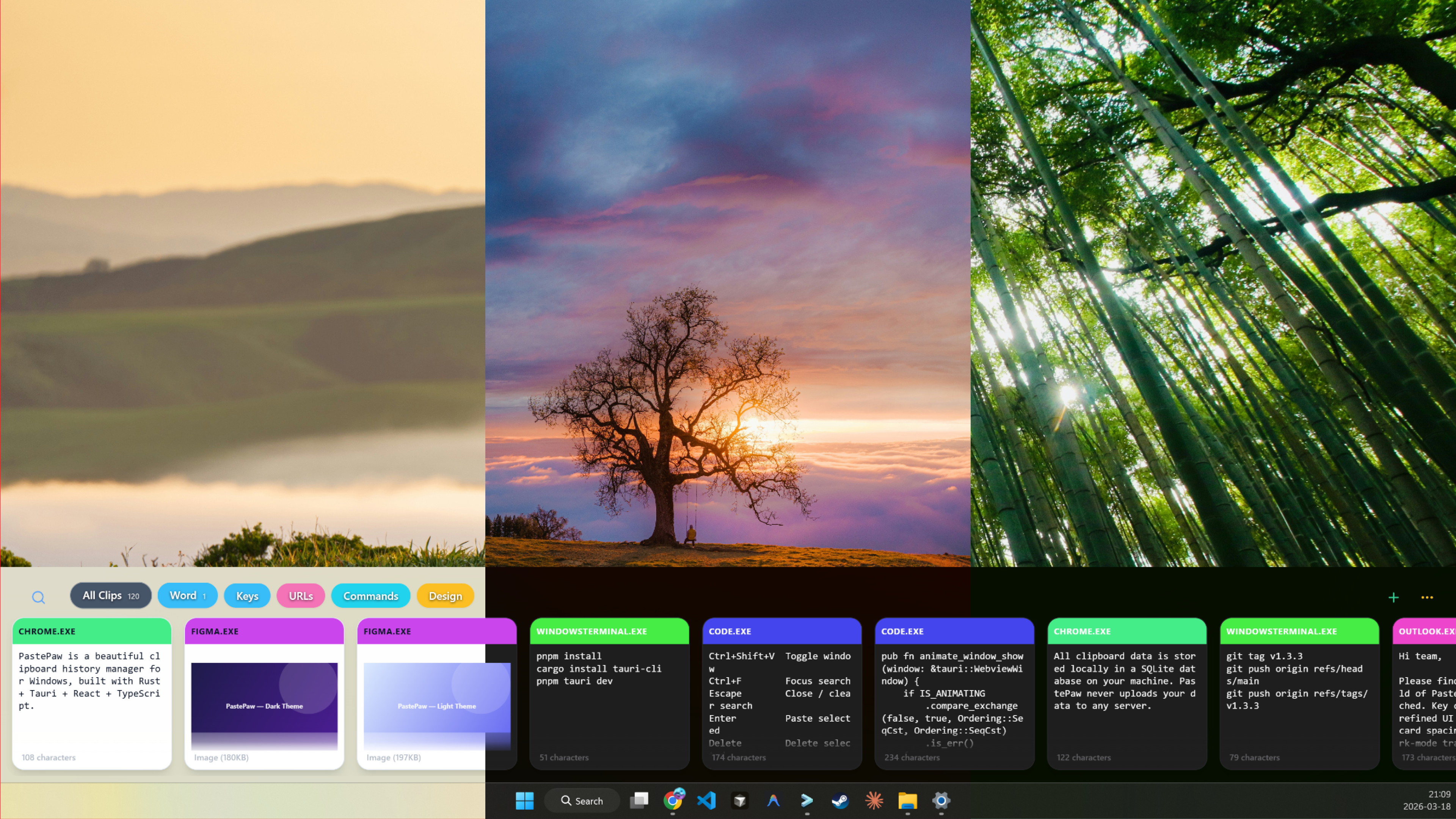The height and width of the screenshot is (819, 1456).
Task: Show the URLs clip category
Action: coord(300,596)
